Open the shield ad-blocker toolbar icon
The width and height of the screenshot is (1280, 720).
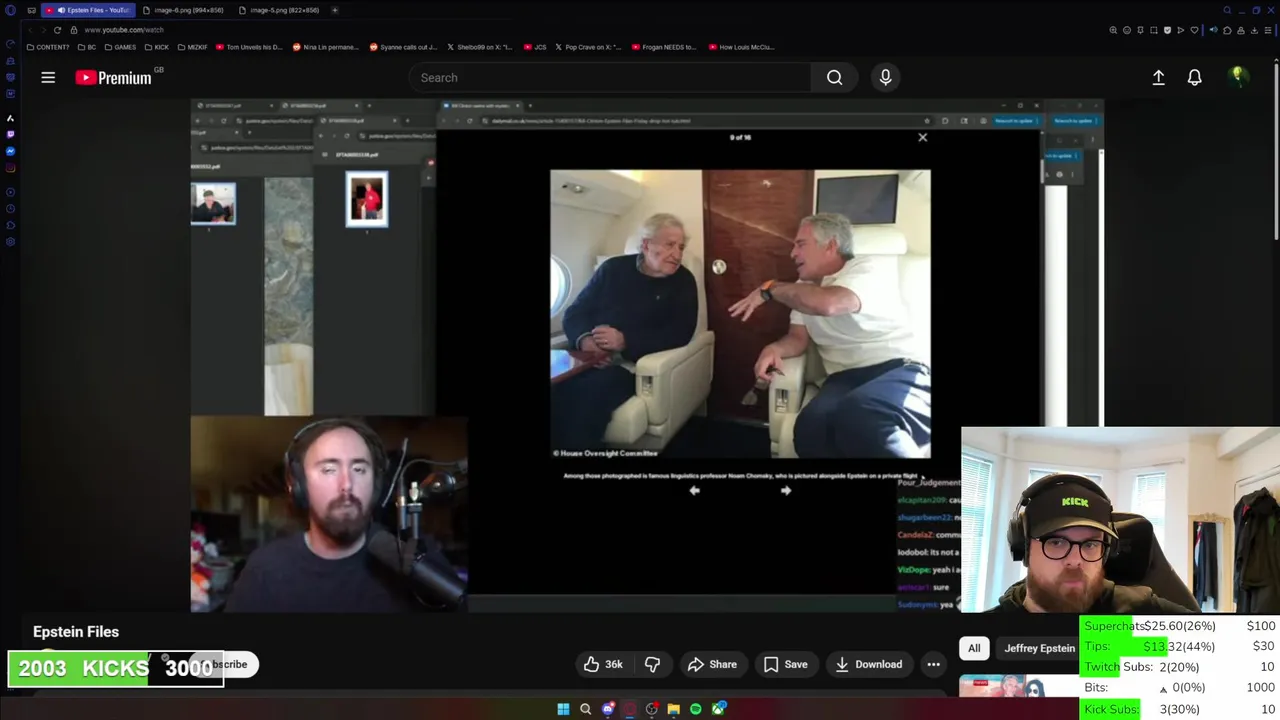[x=1167, y=30]
